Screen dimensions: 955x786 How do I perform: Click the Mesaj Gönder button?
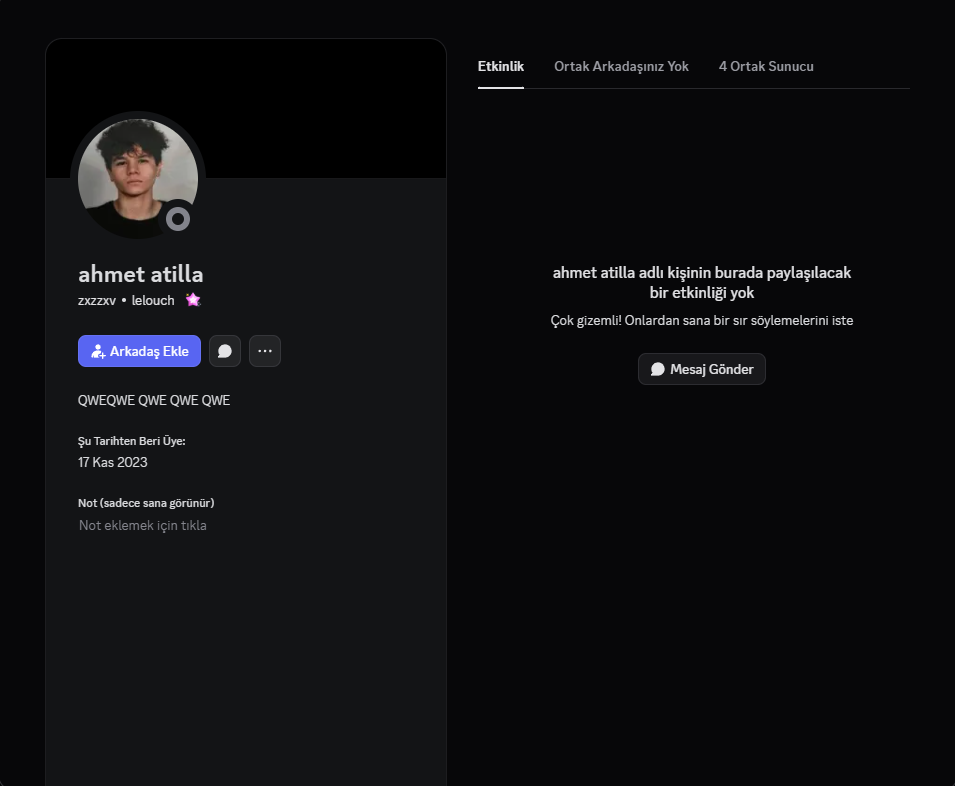tap(702, 369)
